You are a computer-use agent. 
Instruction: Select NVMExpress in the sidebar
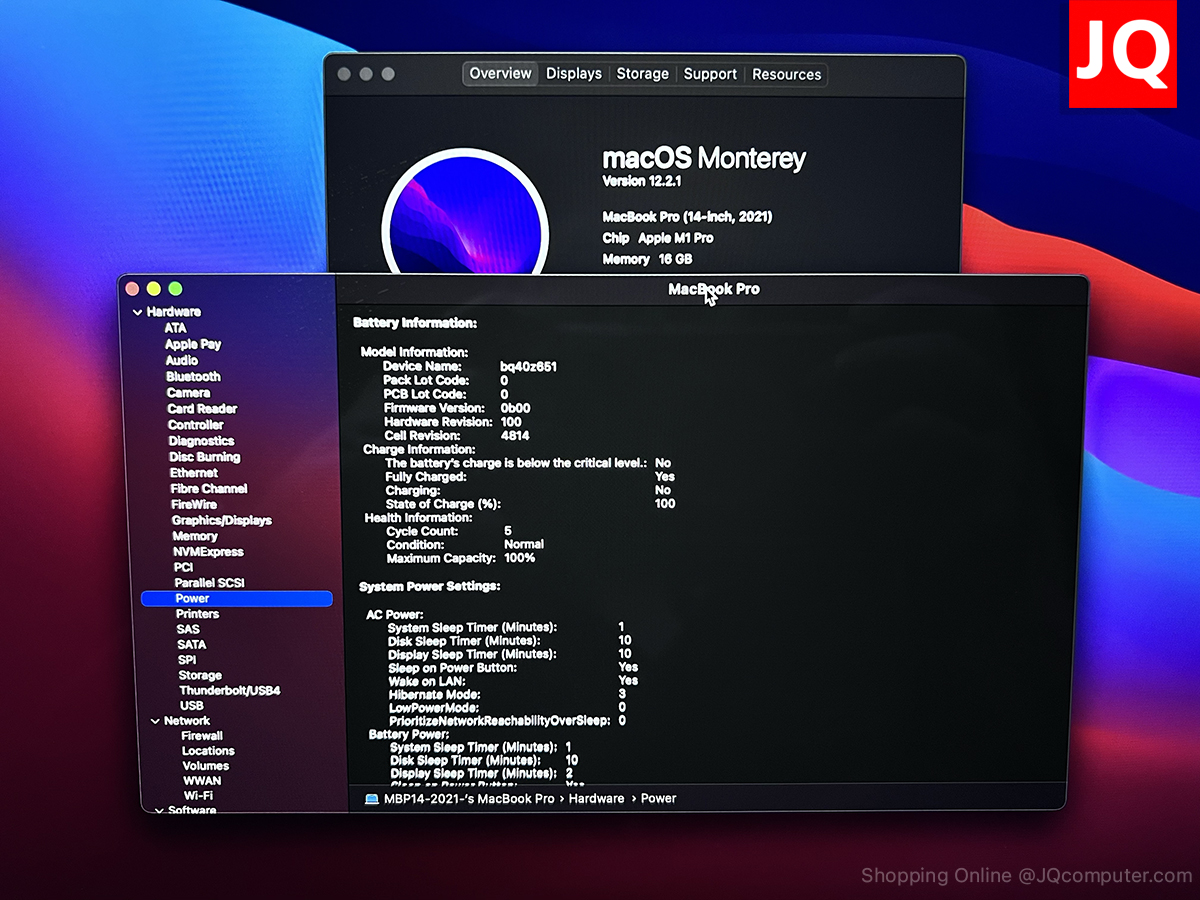[208, 552]
